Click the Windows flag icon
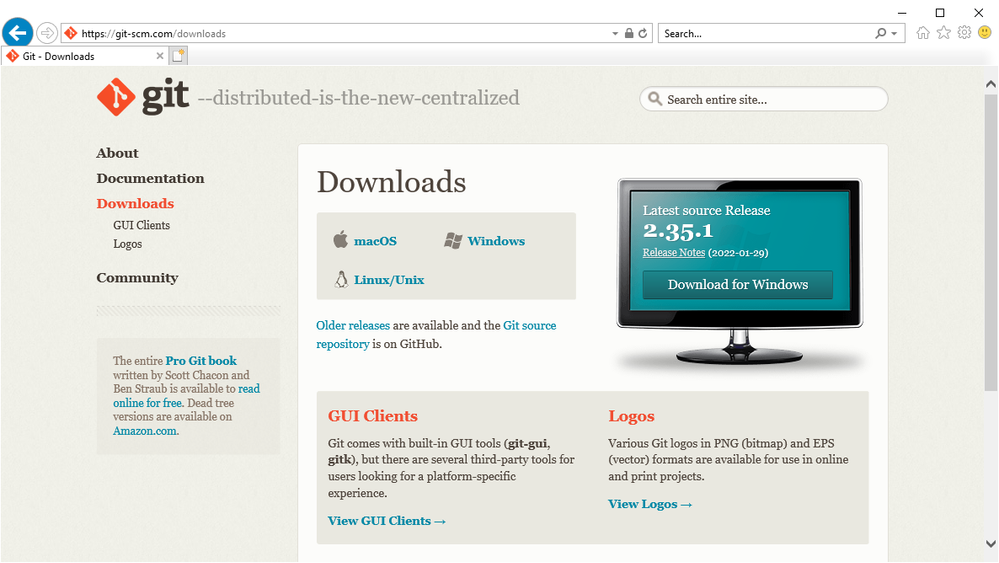The image size is (999, 563). click(x=453, y=241)
